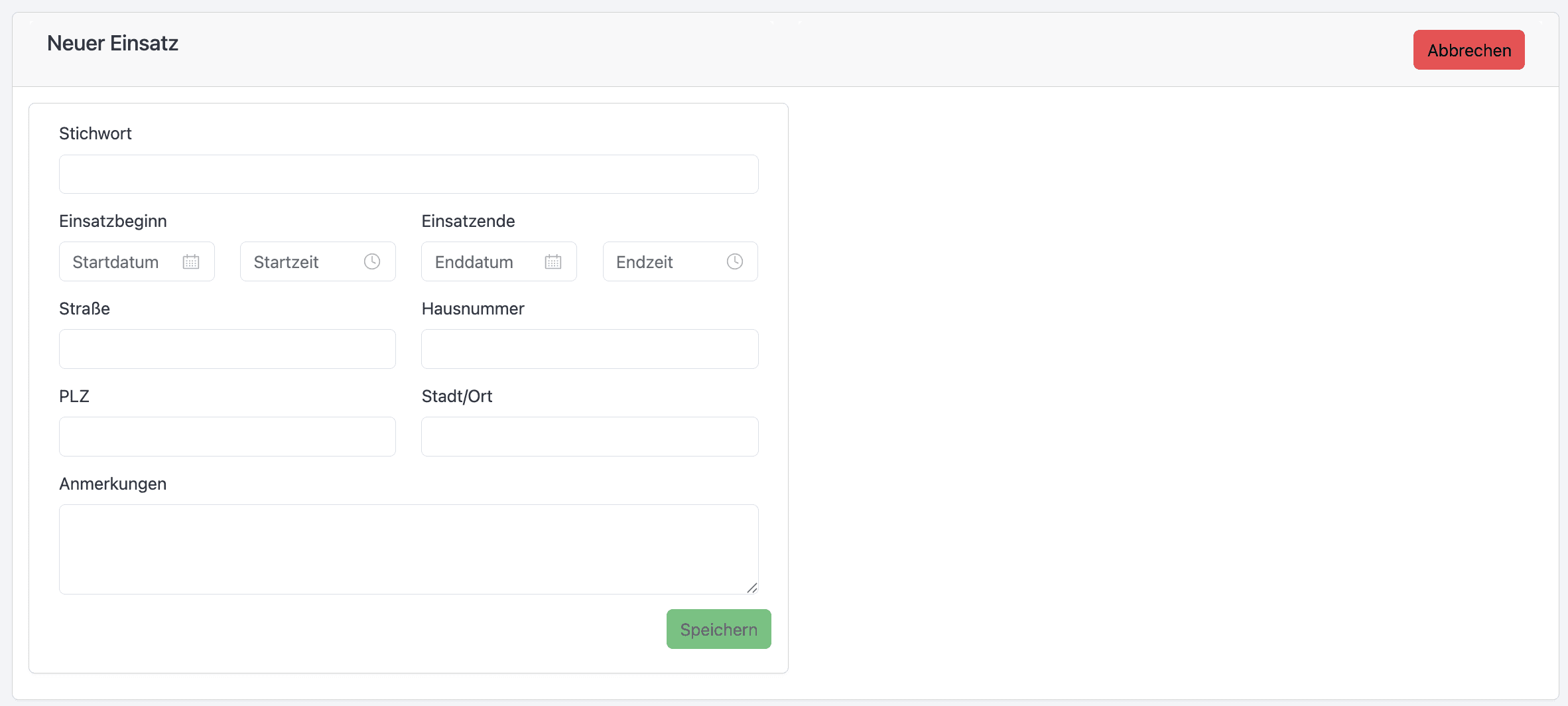This screenshot has height=706, width=1568.
Task: Focus the Straße text field
Action: (228, 349)
